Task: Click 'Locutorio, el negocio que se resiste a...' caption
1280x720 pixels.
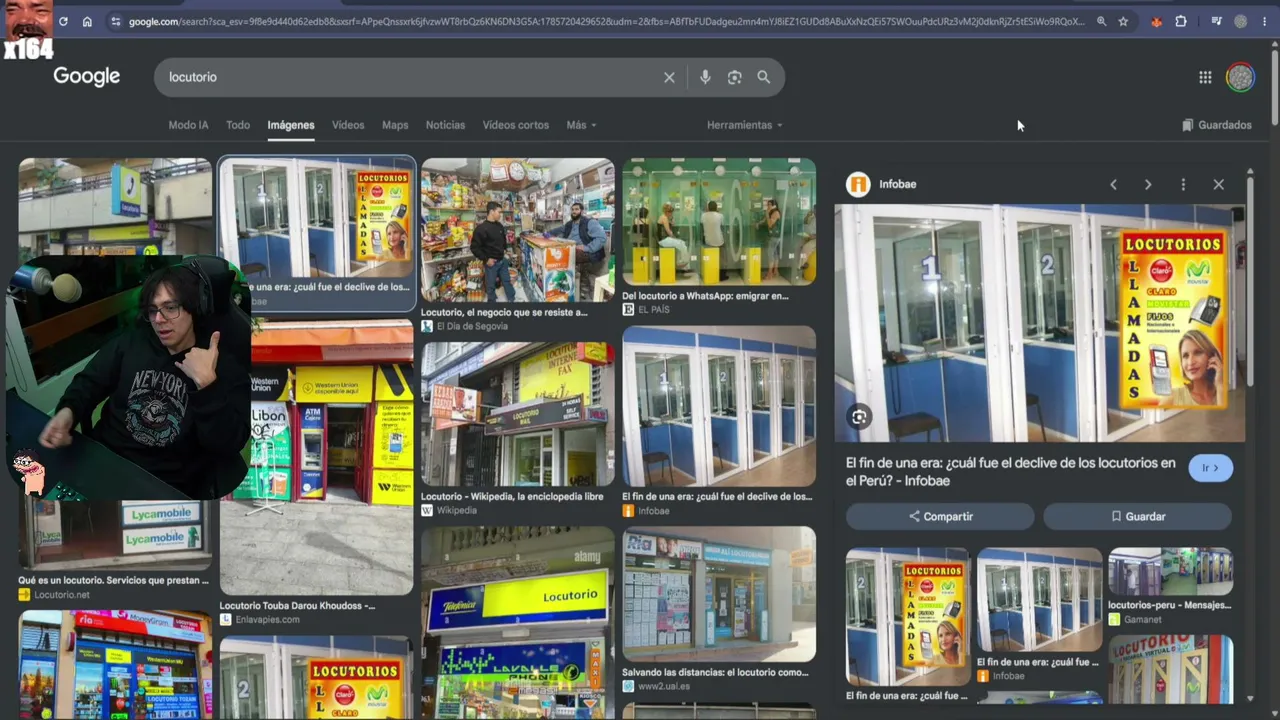Action: [504, 313]
